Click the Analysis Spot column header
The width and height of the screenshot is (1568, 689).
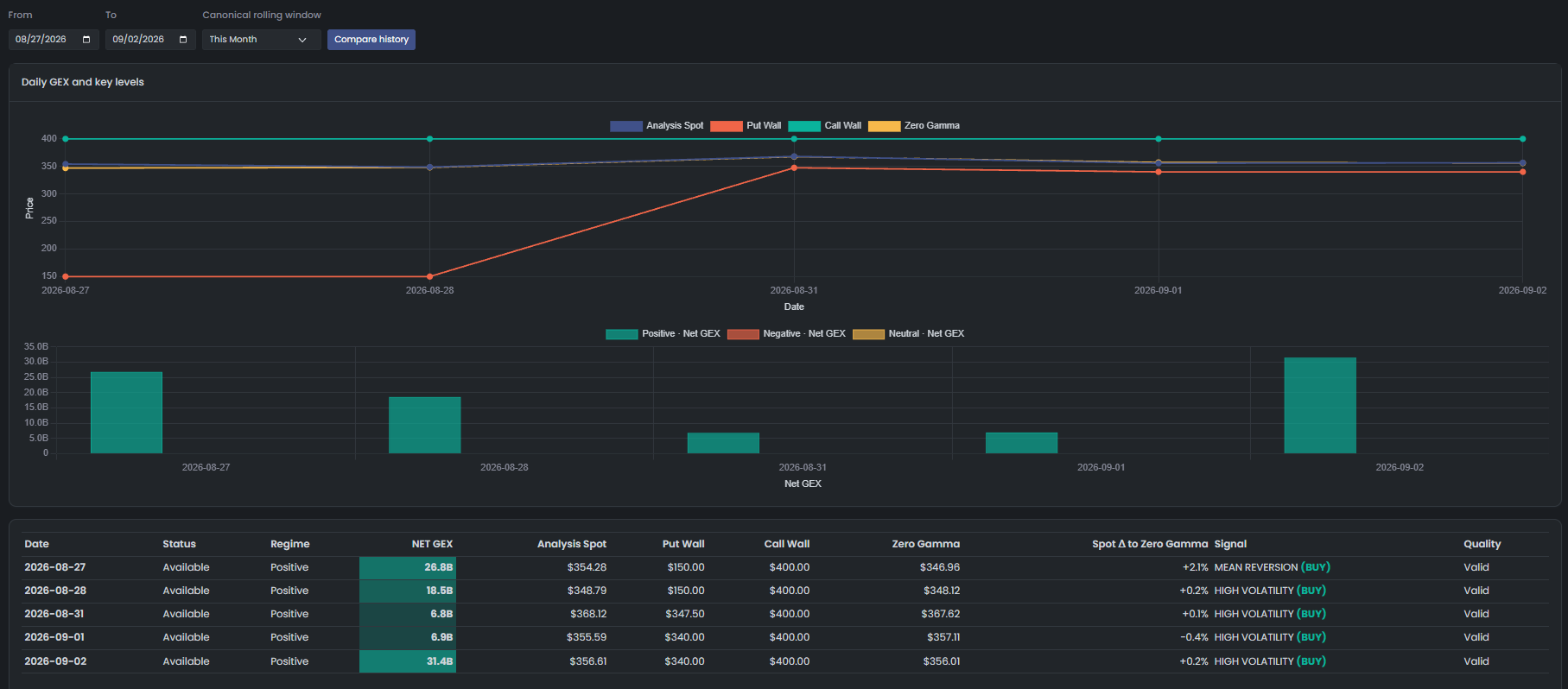click(572, 544)
